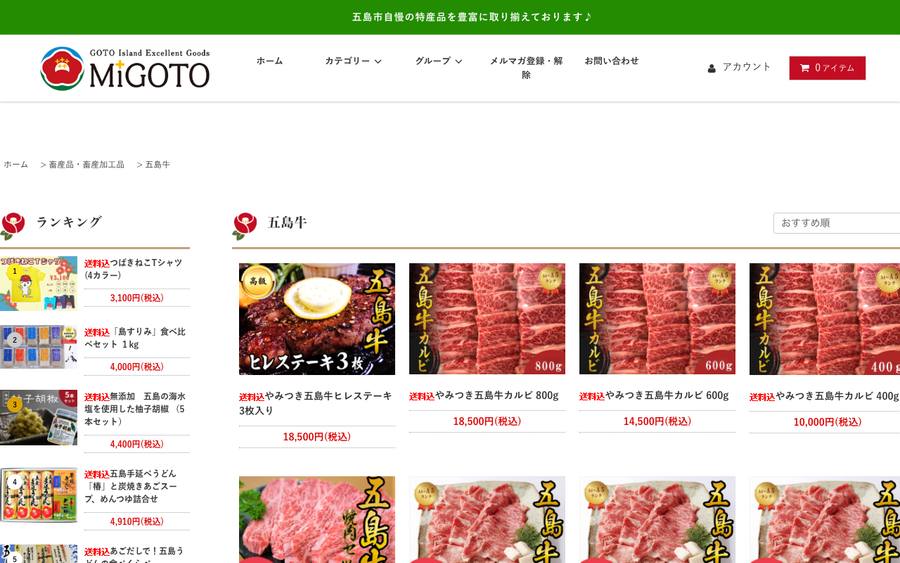Expand the グループ menu
This screenshot has height=563, width=900.
pos(439,61)
